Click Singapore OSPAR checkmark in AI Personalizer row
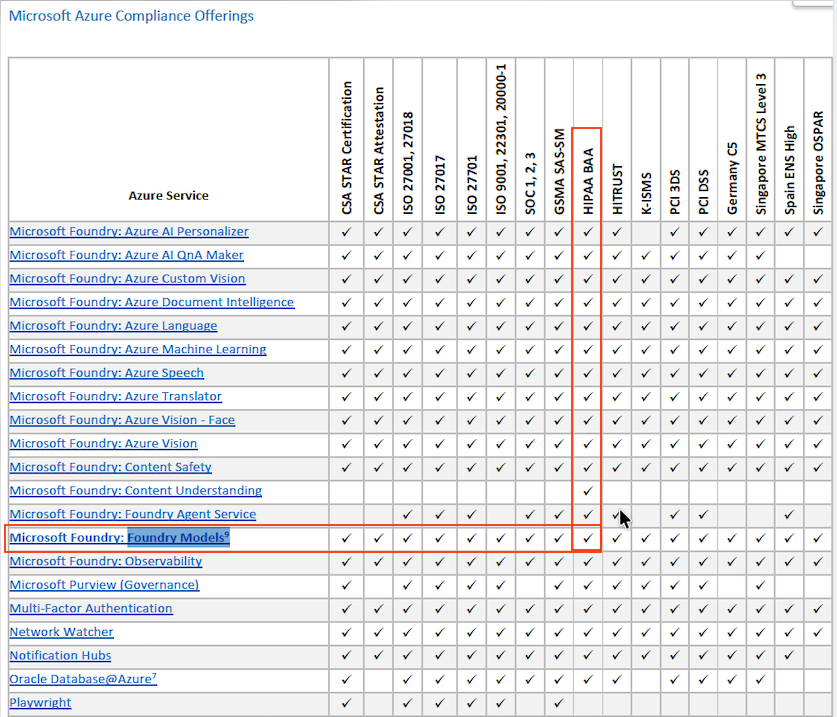The width and height of the screenshot is (837, 717). click(818, 232)
